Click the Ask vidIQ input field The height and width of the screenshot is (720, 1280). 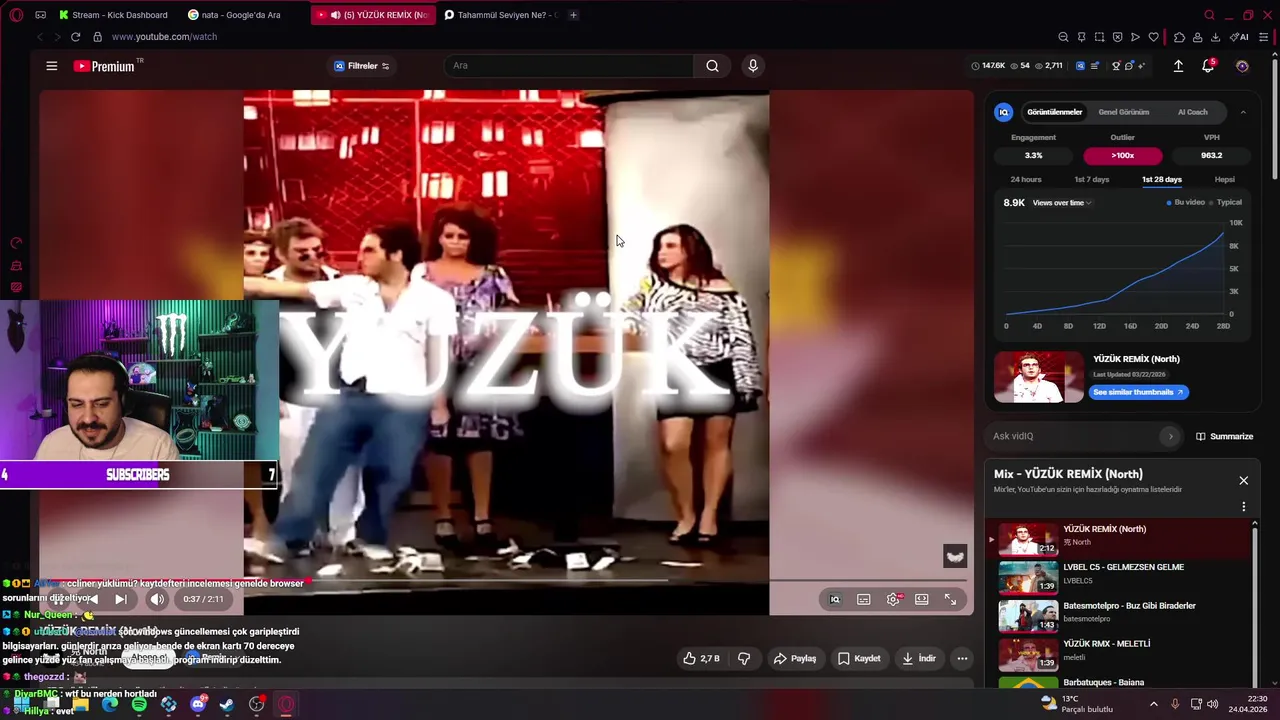[x=1075, y=436]
